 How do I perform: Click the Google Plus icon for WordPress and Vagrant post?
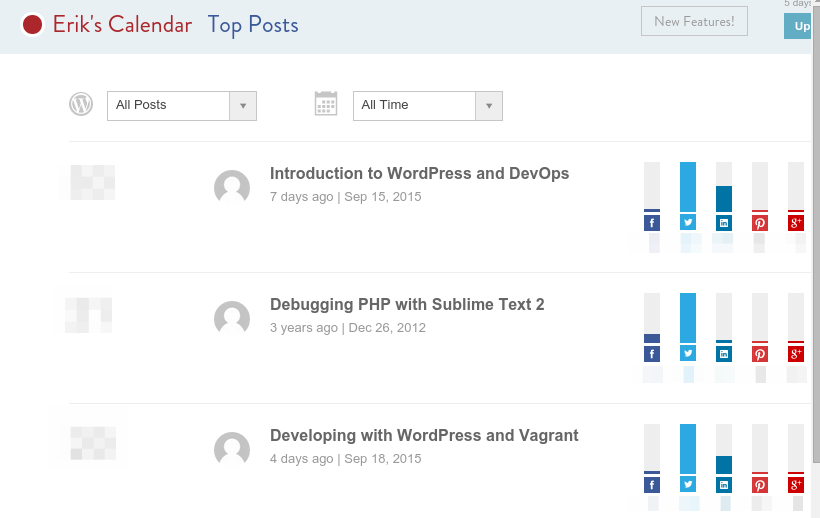pyautogui.click(x=796, y=485)
